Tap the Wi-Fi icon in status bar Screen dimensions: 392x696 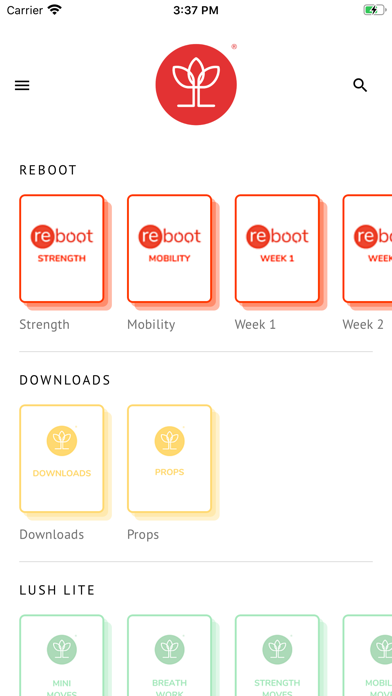click(55, 10)
